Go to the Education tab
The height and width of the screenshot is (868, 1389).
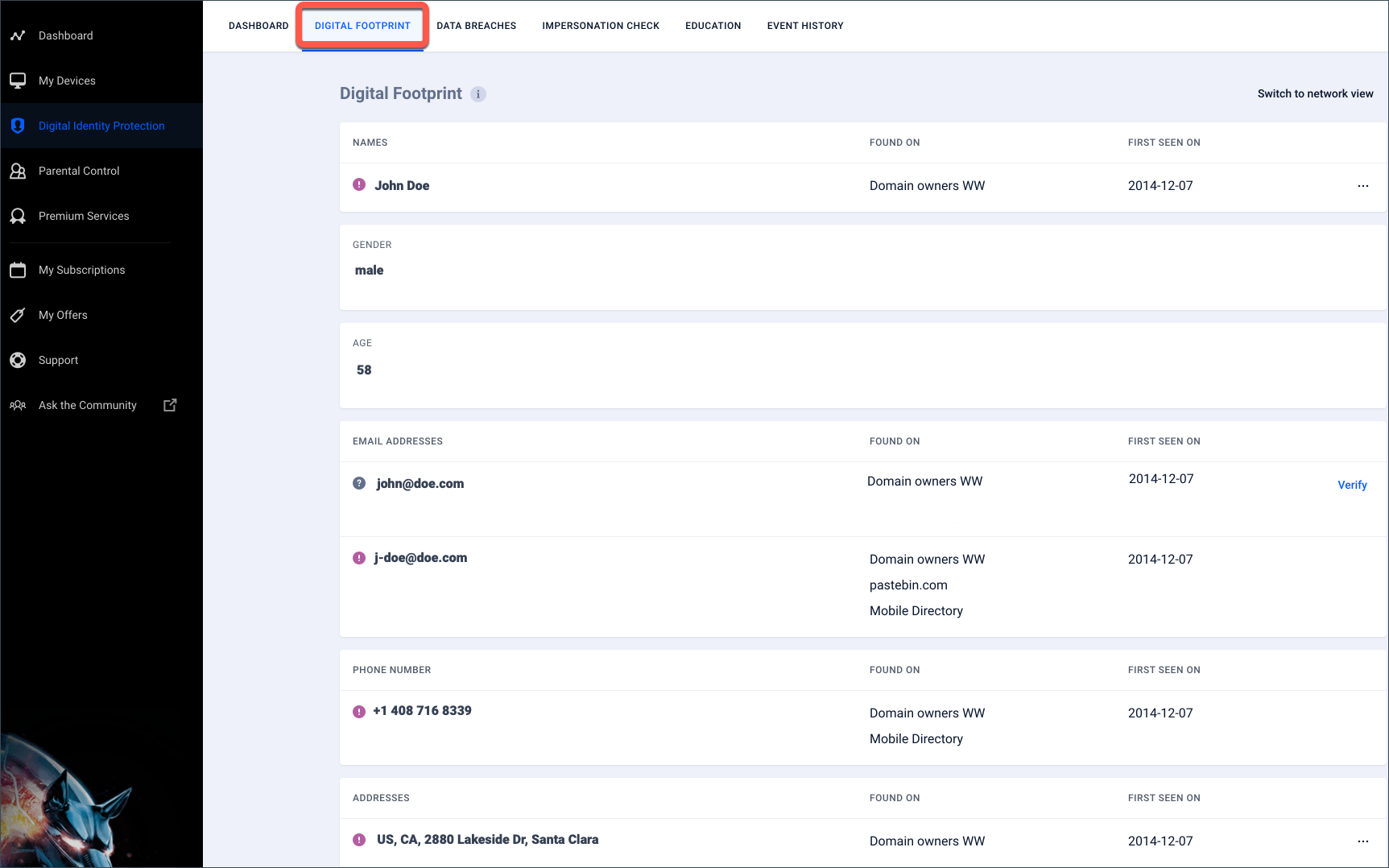[x=713, y=26]
